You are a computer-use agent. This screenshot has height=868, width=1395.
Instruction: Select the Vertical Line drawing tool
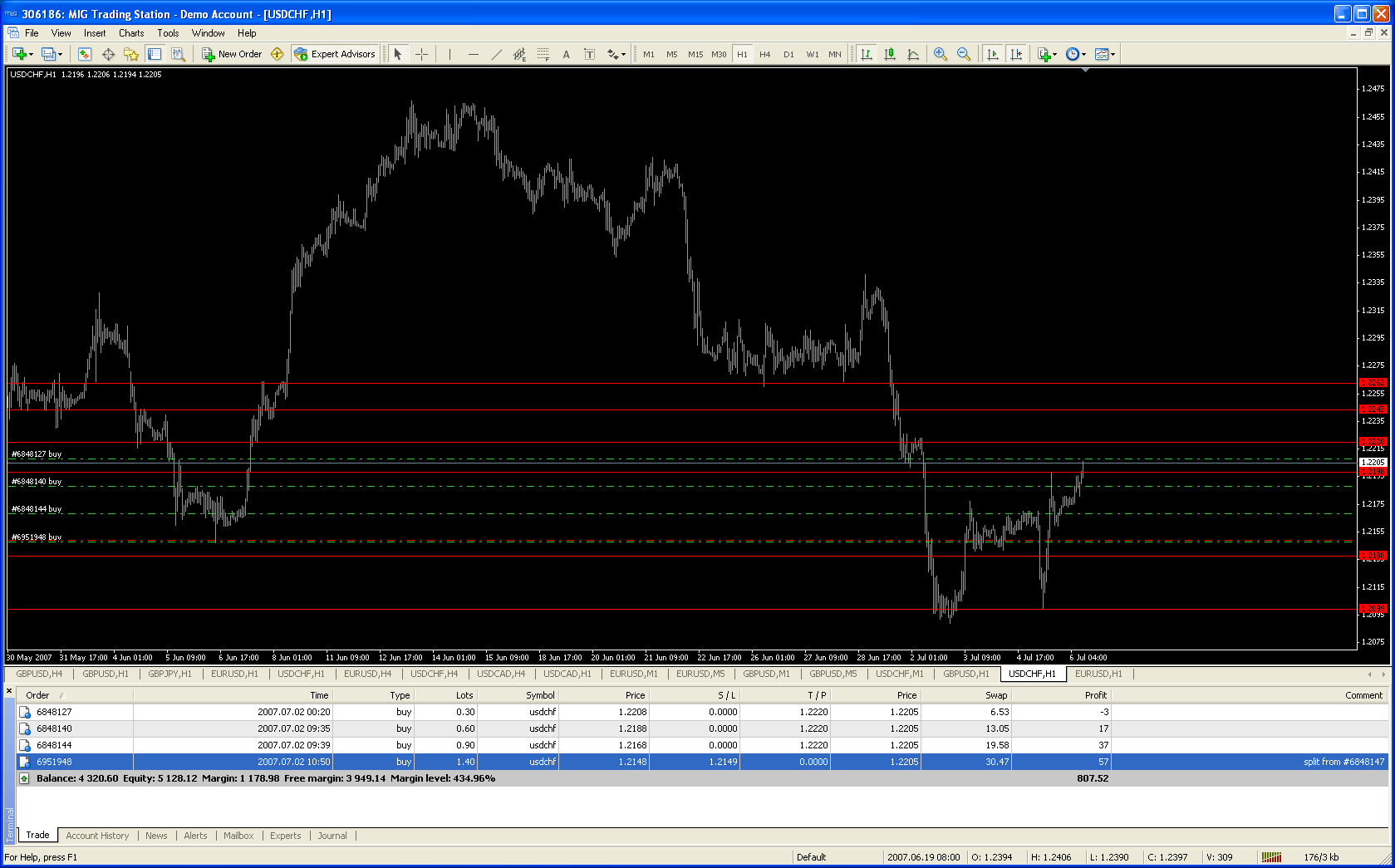click(449, 54)
